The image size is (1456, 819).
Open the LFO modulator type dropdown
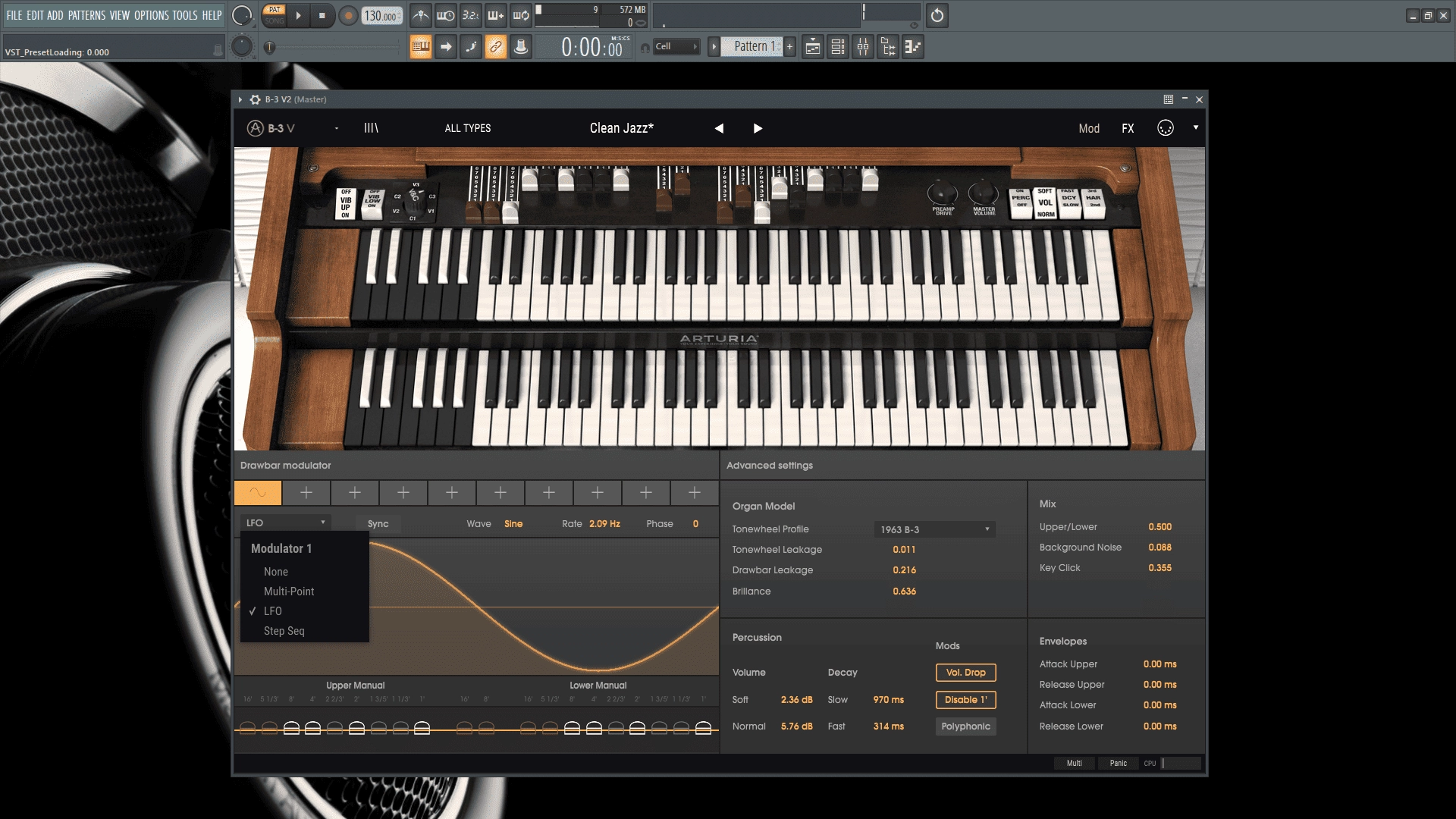coord(285,523)
